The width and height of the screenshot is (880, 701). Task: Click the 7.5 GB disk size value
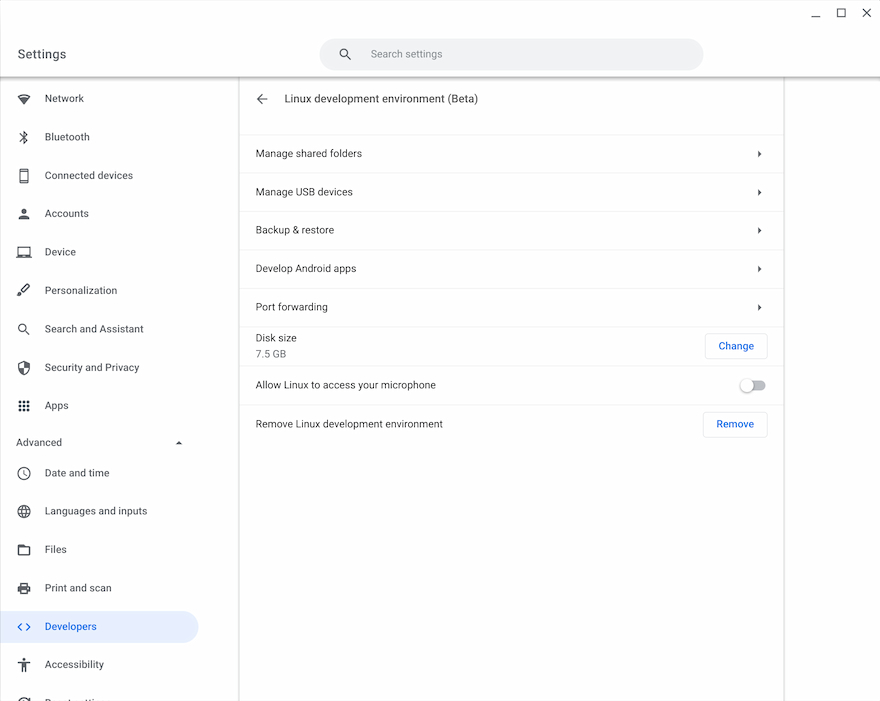271,354
